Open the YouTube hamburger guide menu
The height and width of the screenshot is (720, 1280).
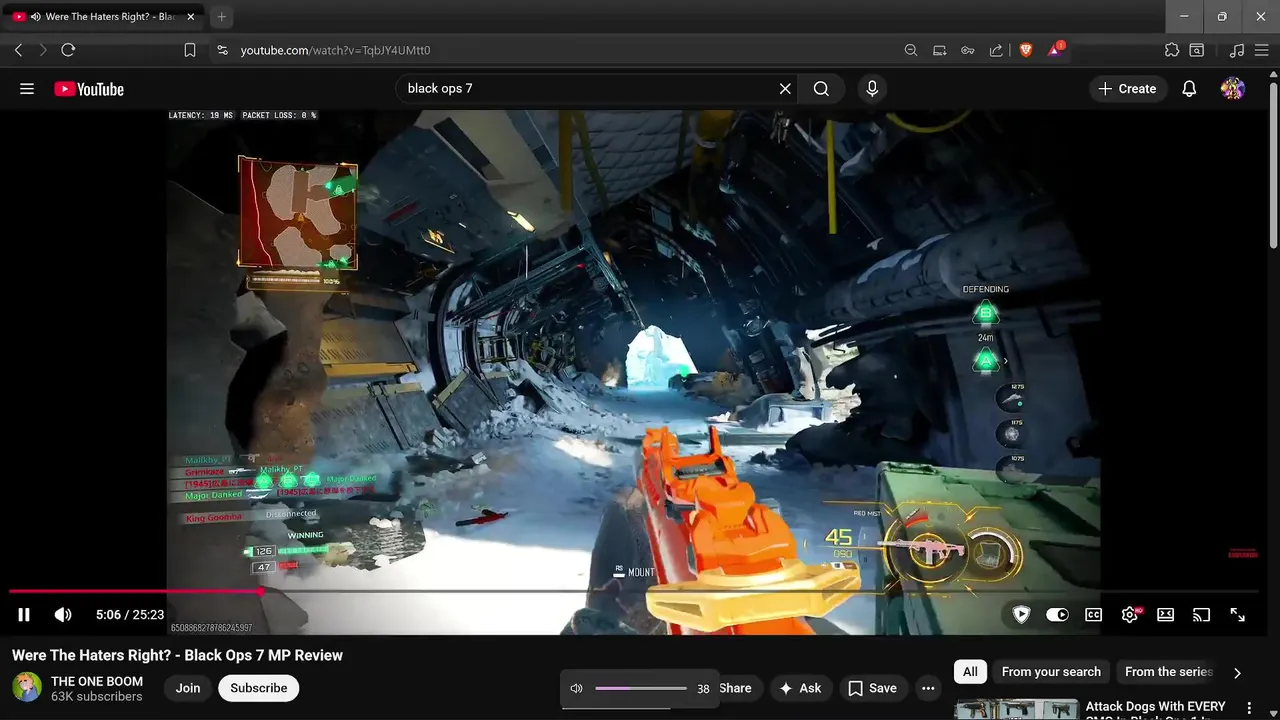[27, 89]
